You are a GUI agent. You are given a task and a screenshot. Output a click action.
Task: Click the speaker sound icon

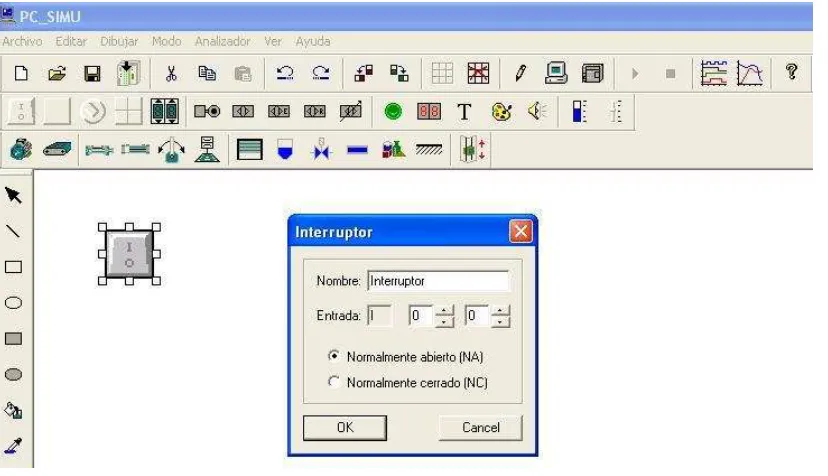point(537,111)
